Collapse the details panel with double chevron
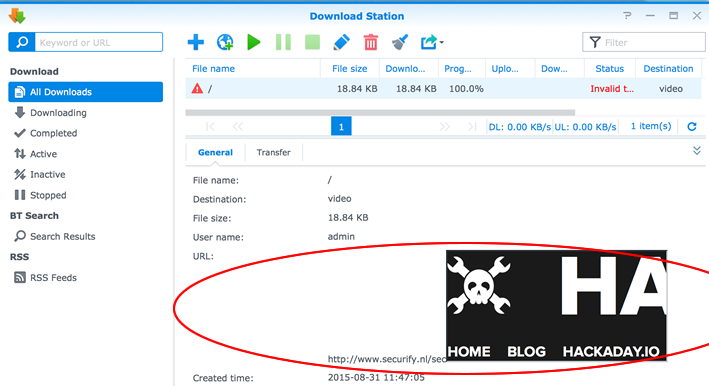This screenshot has height=386, width=709. (x=697, y=151)
